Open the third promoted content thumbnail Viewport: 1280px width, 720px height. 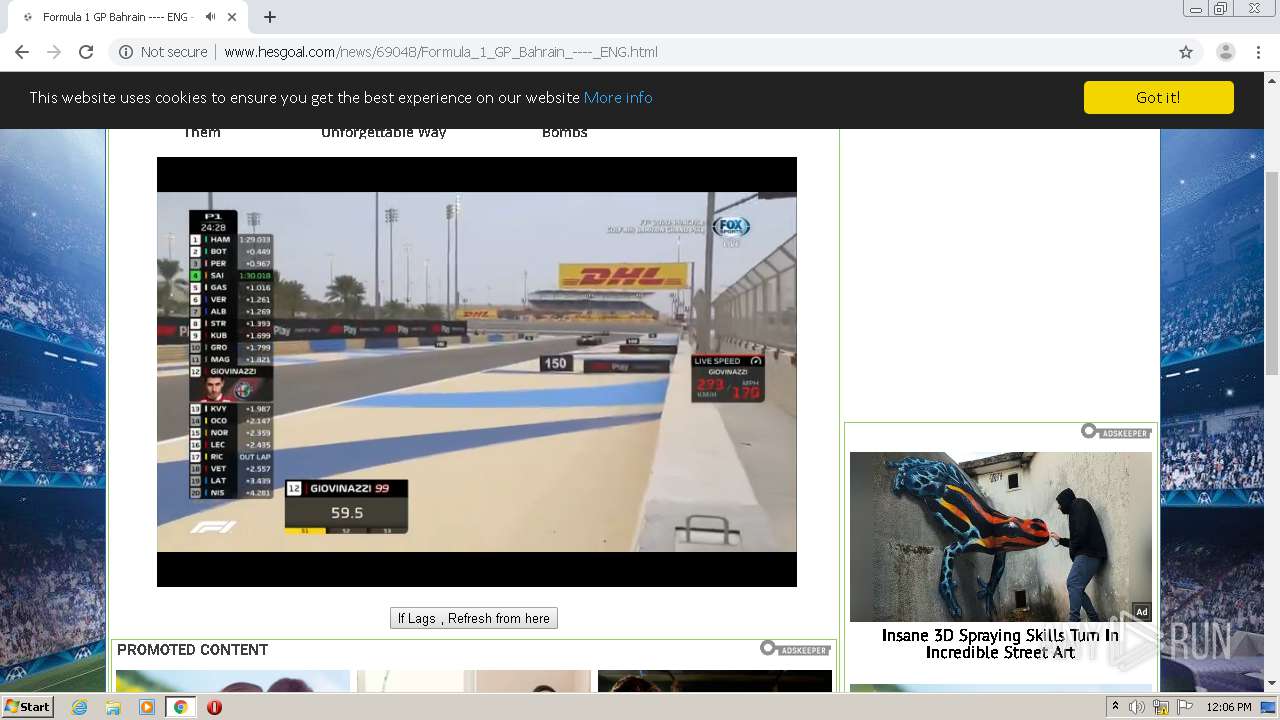[715, 681]
